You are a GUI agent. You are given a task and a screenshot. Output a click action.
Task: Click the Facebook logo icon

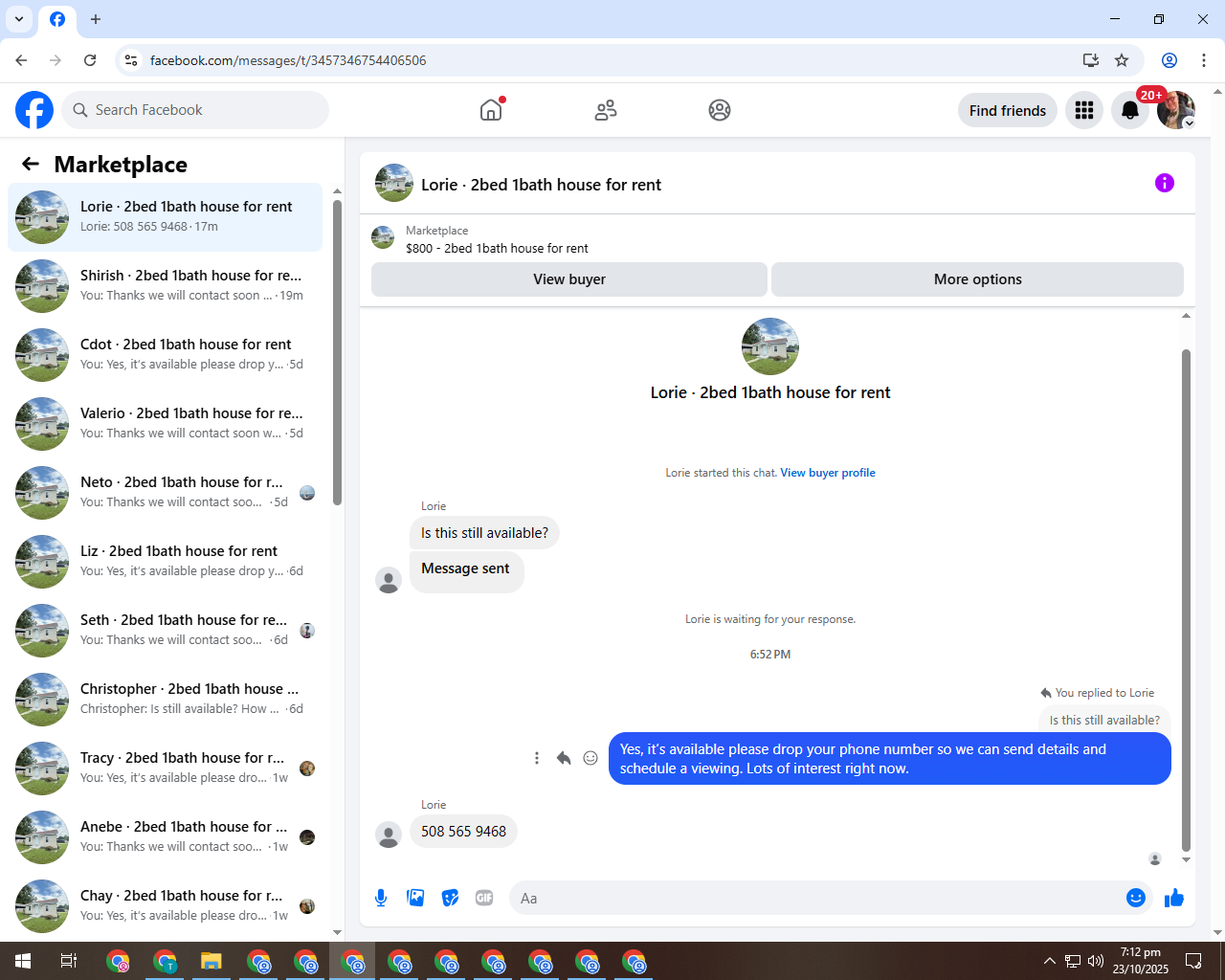[34, 110]
